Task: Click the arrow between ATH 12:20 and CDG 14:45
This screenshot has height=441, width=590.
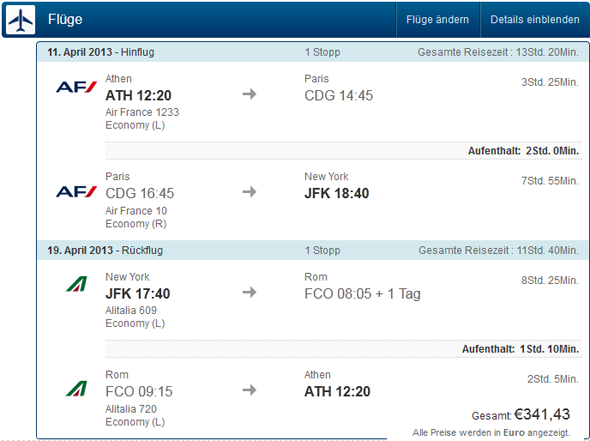Action: pyautogui.click(x=249, y=94)
